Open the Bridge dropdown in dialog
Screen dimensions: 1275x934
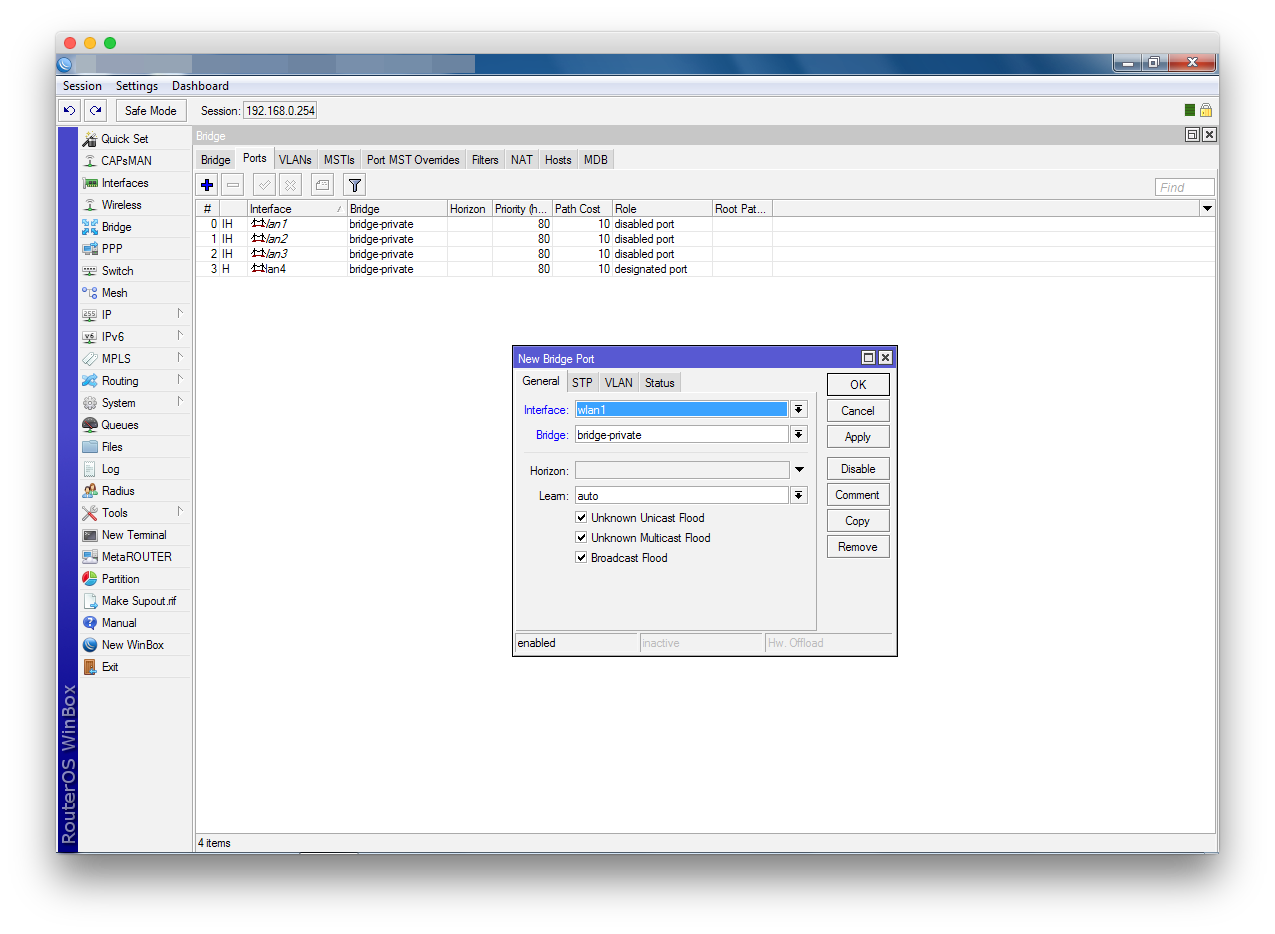[799, 435]
